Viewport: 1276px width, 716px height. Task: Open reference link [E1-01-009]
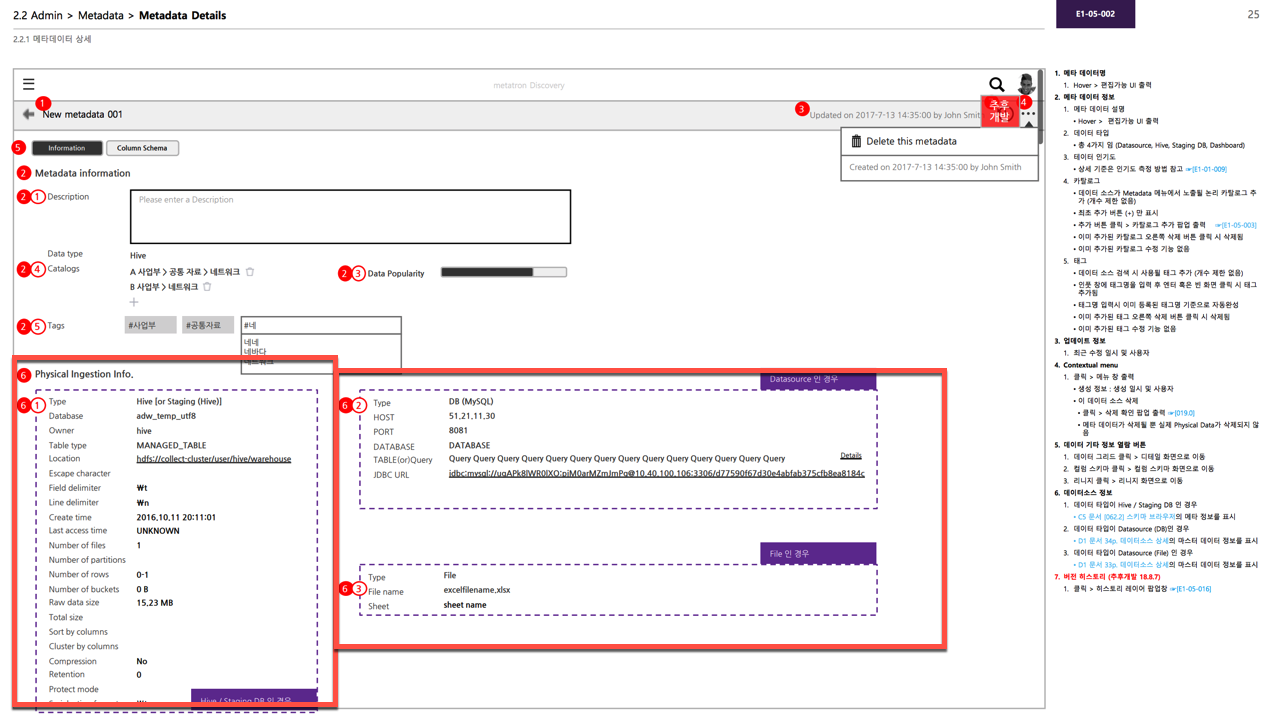[1206, 169]
